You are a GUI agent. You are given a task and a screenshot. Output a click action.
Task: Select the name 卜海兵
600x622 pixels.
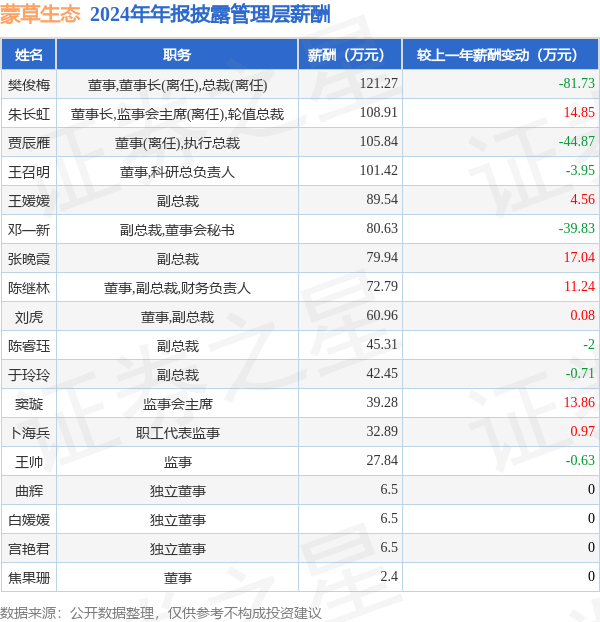(x=29, y=433)
